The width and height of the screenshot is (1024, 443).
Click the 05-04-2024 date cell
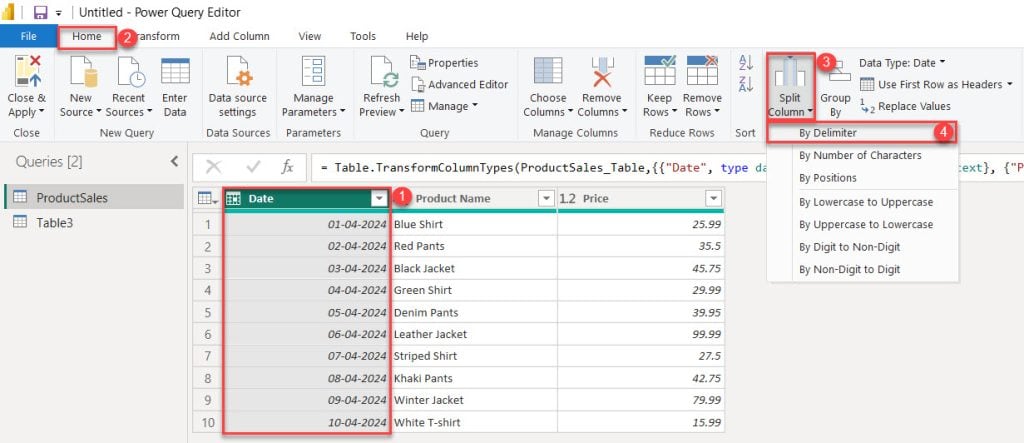pos(307,312)
